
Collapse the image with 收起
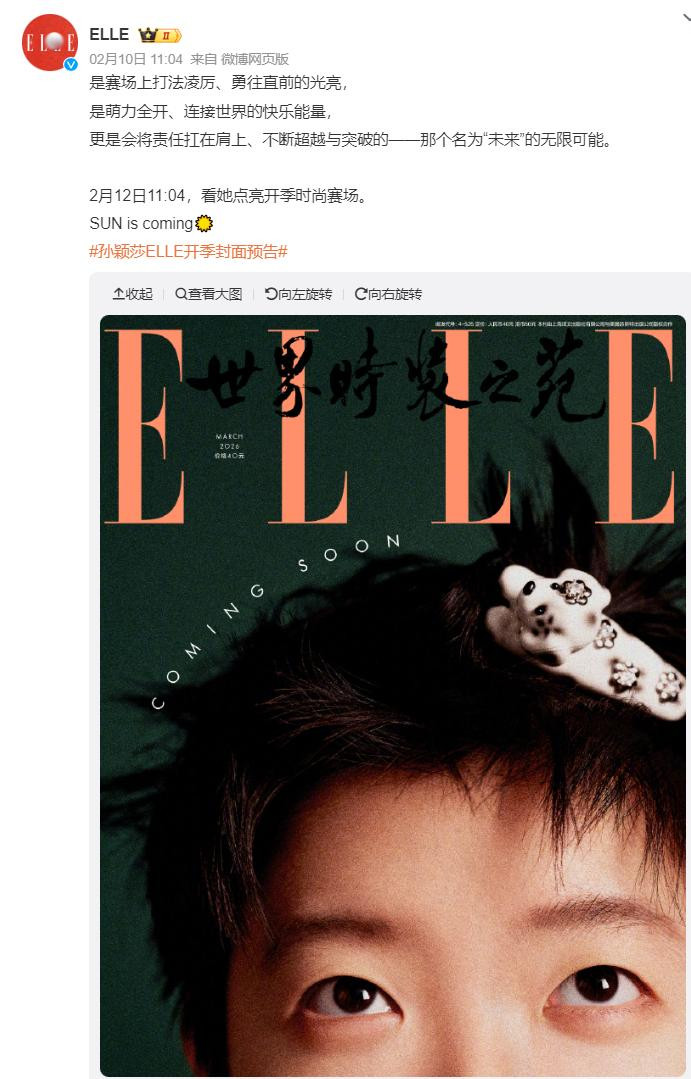[x=133, y=295]
